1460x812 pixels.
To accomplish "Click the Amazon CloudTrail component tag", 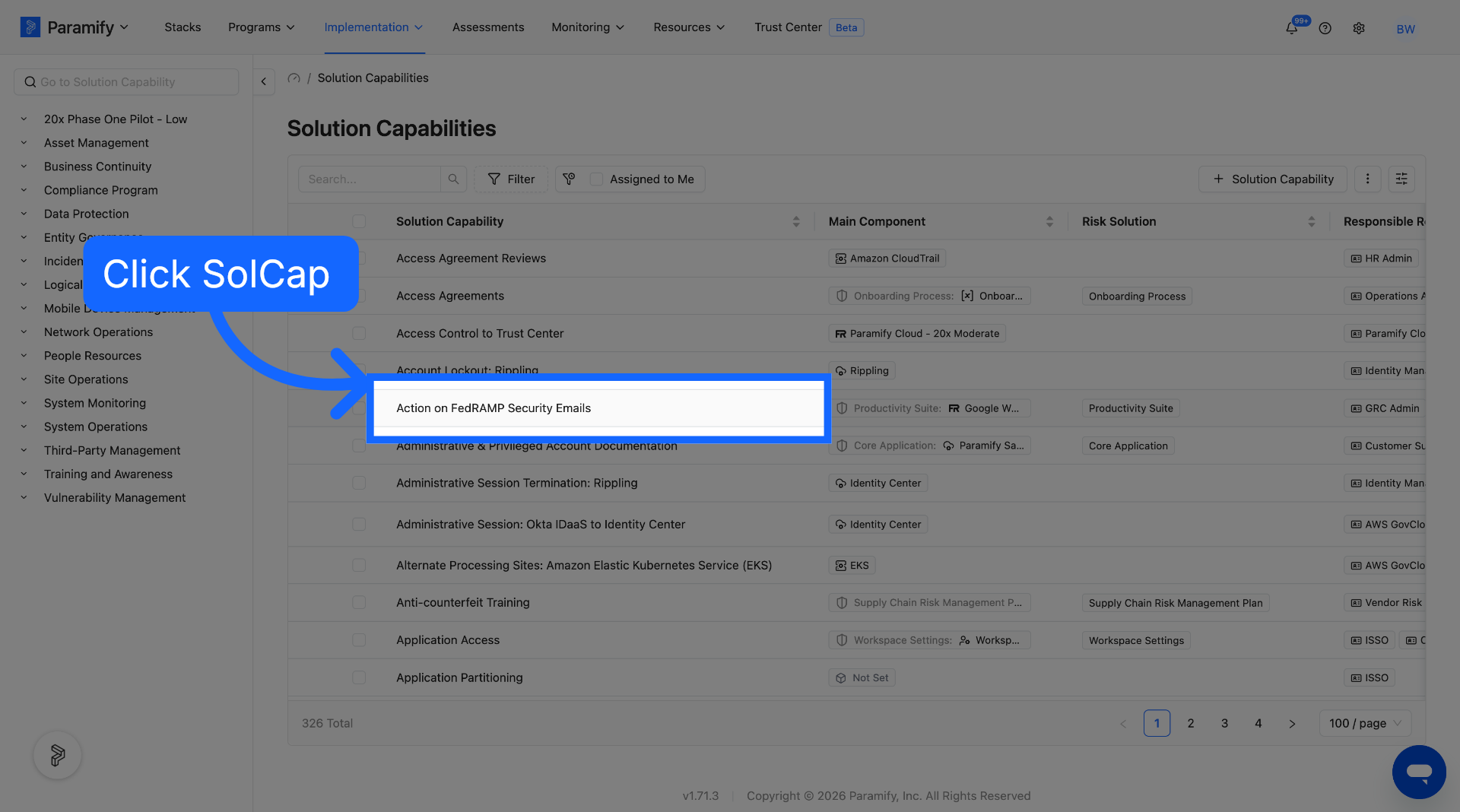I will point(887,259).
